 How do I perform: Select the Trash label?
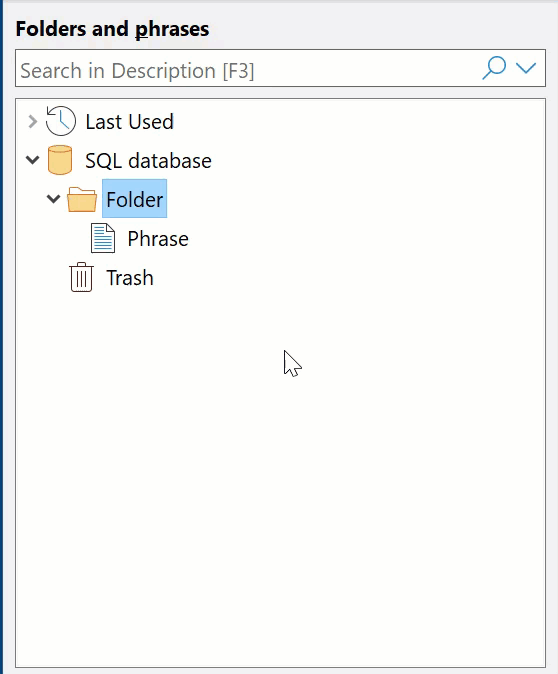130,278
